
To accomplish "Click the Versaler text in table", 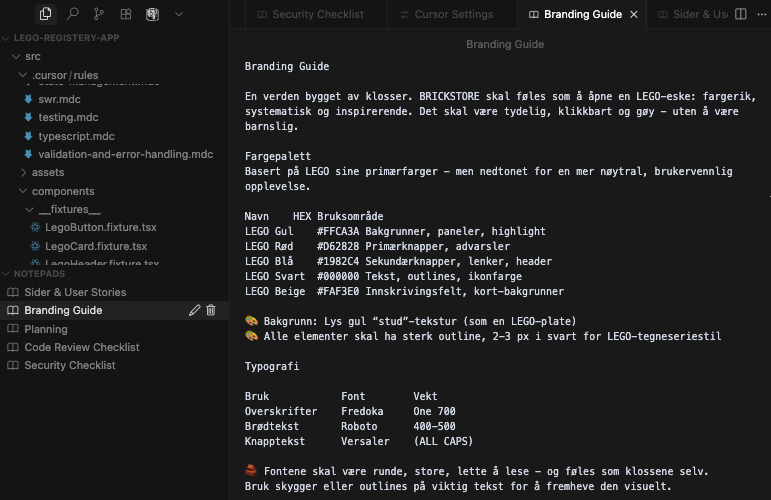I will point(365,441).
